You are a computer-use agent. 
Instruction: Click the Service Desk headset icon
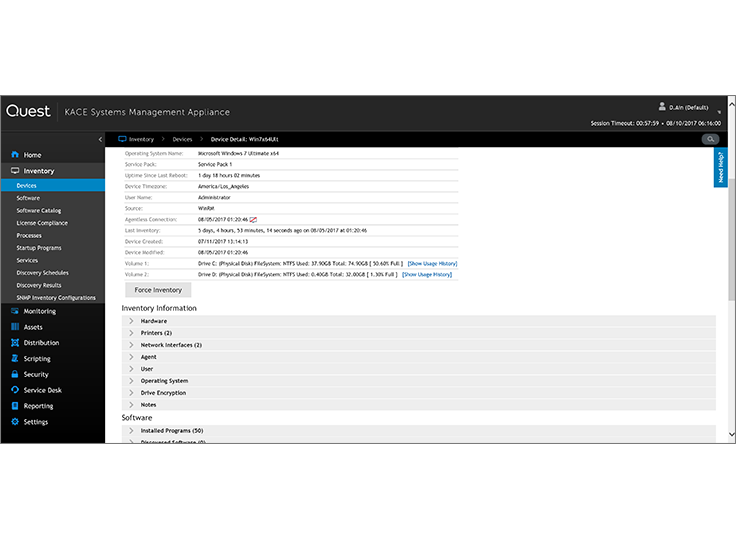coord(15,390)
